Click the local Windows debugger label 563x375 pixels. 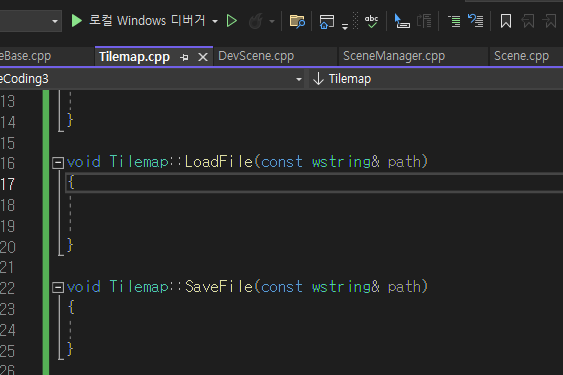[x=147, y=20]
